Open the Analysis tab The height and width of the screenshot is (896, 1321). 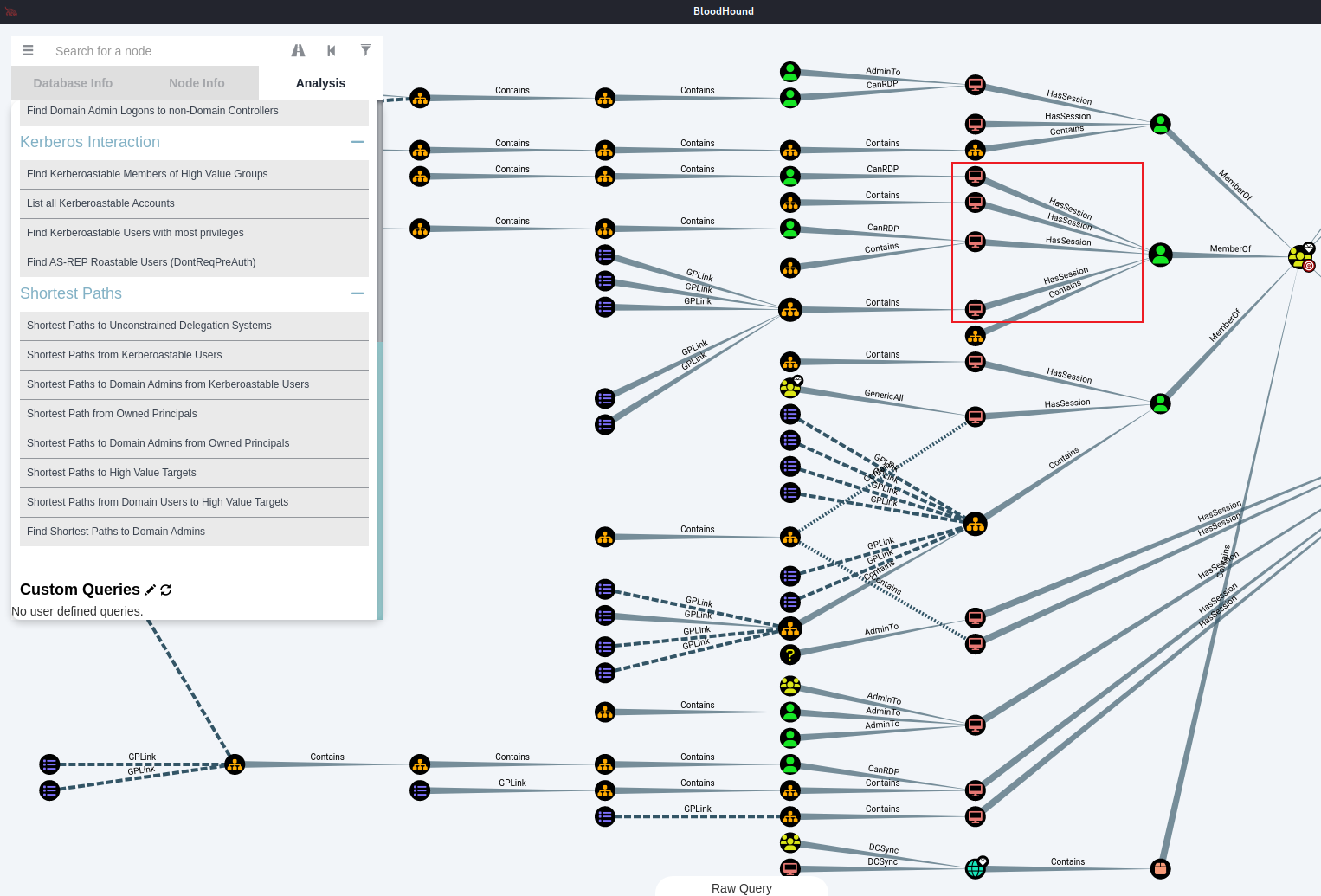point(320,83)
